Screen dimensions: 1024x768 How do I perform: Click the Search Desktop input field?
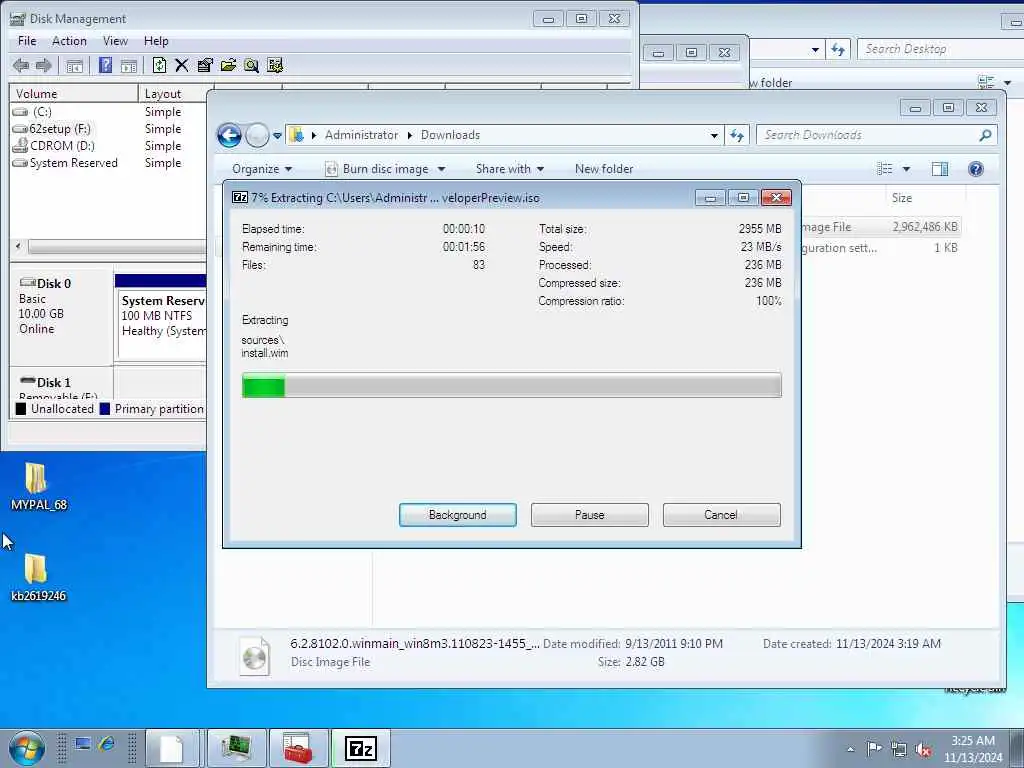[x=940, y=49]
